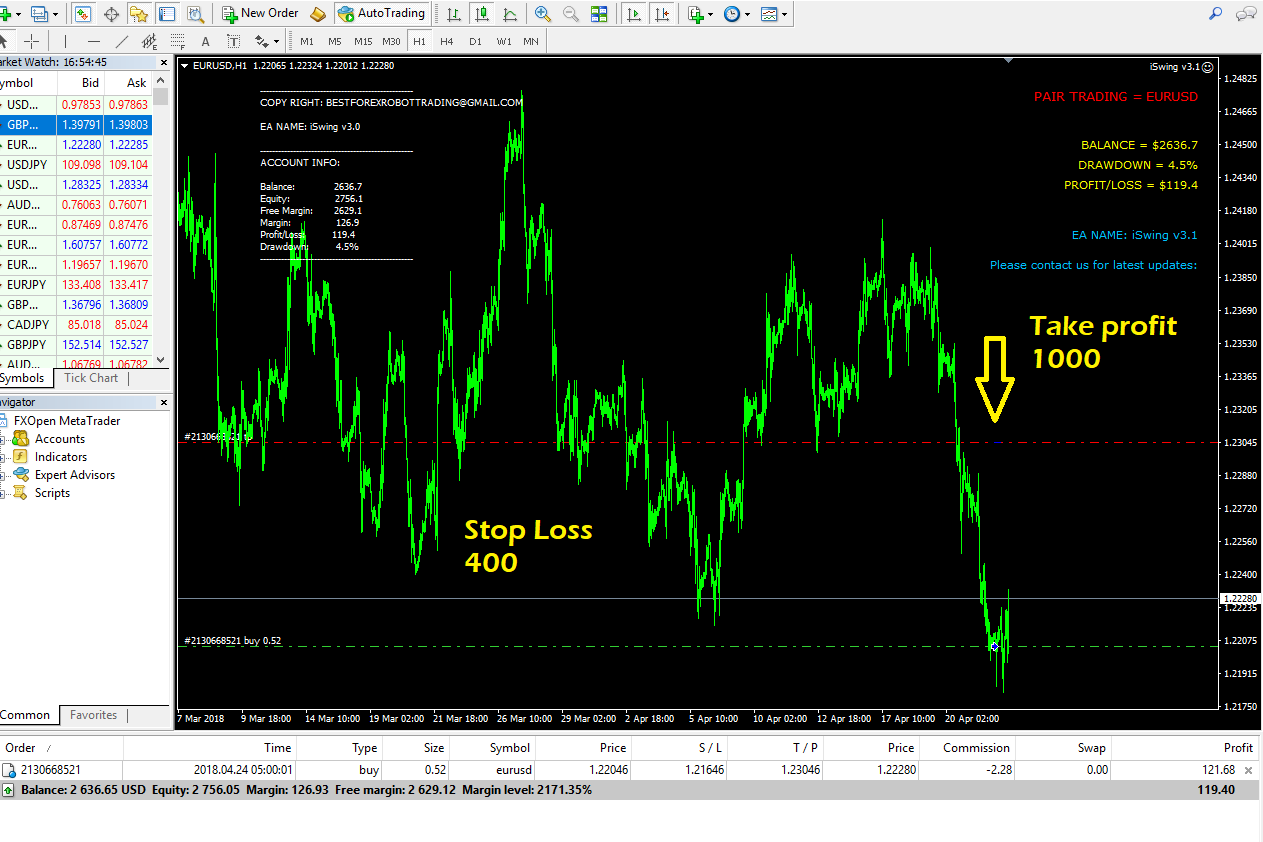Enable AutoTrading
Screen dimensions: 1263x842
[381, 14]
